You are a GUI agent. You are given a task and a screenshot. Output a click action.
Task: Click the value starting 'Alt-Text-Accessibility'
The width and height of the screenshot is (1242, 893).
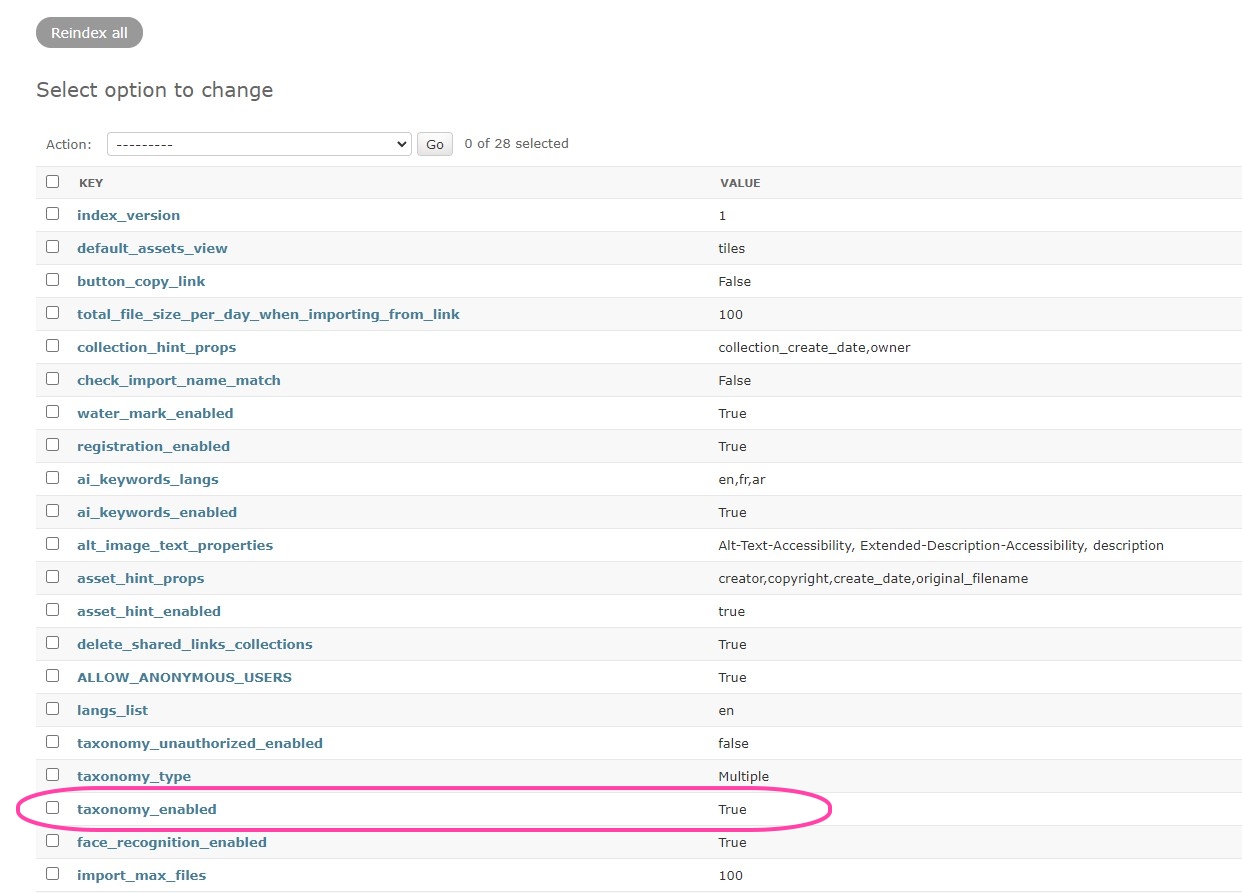tap(941, 545)
